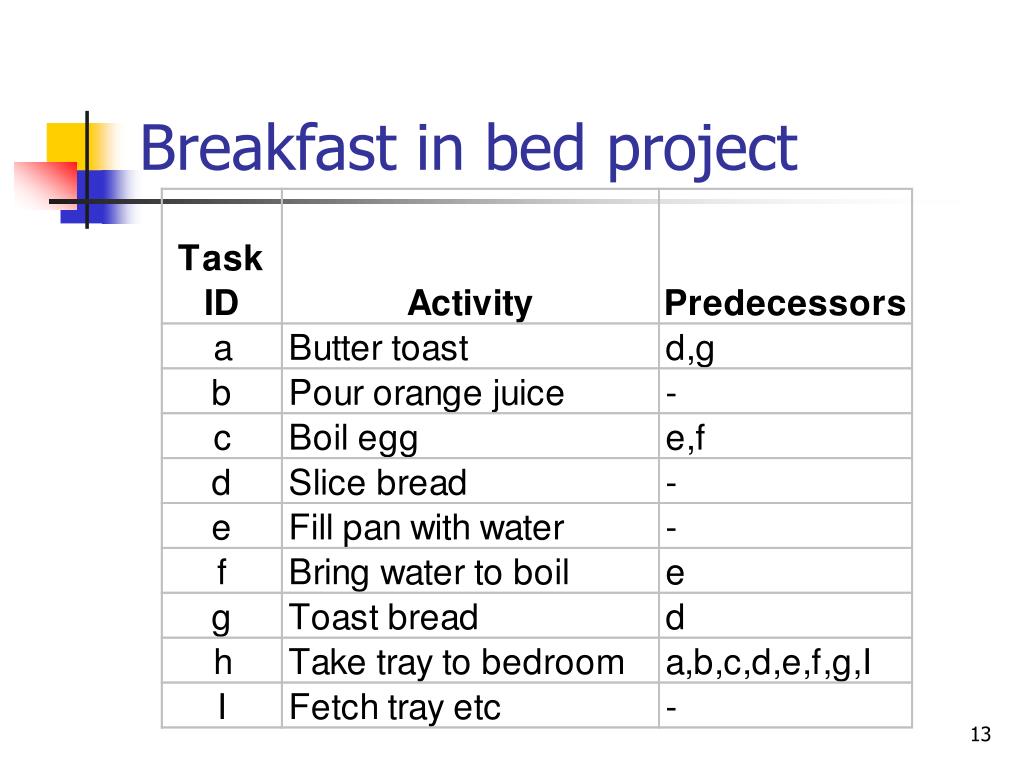This screenshot has height=768, width=1024.
Task: Click the slide title 'Breakfast in bed project'
Action: click(x=468, y=150)
